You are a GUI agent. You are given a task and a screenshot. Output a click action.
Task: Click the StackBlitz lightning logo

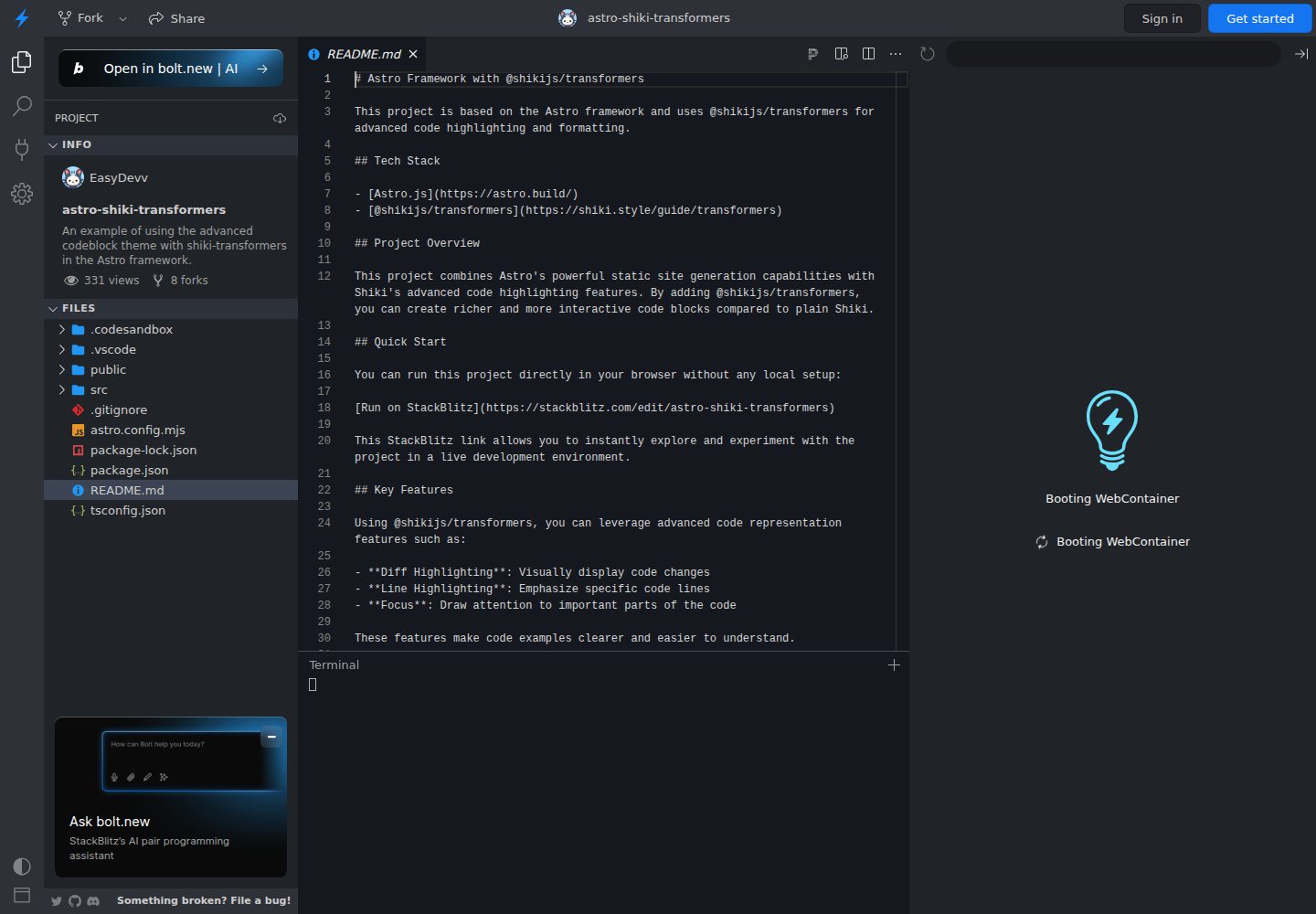coord(22,18)
